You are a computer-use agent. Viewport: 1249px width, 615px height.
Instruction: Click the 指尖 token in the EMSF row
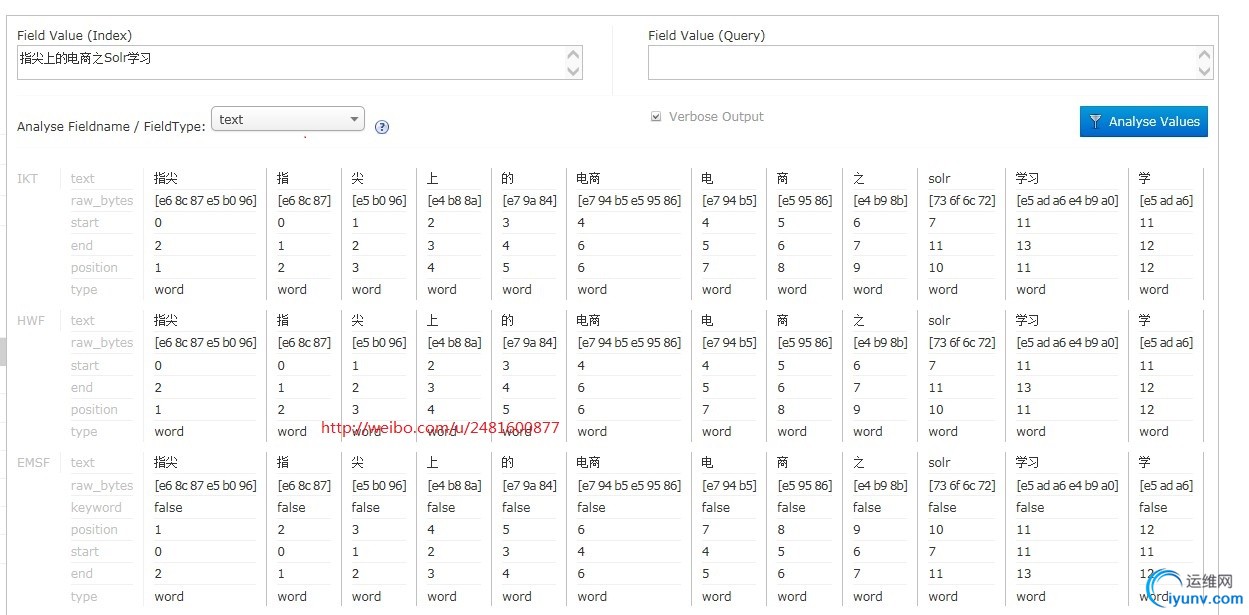(166, 463)
